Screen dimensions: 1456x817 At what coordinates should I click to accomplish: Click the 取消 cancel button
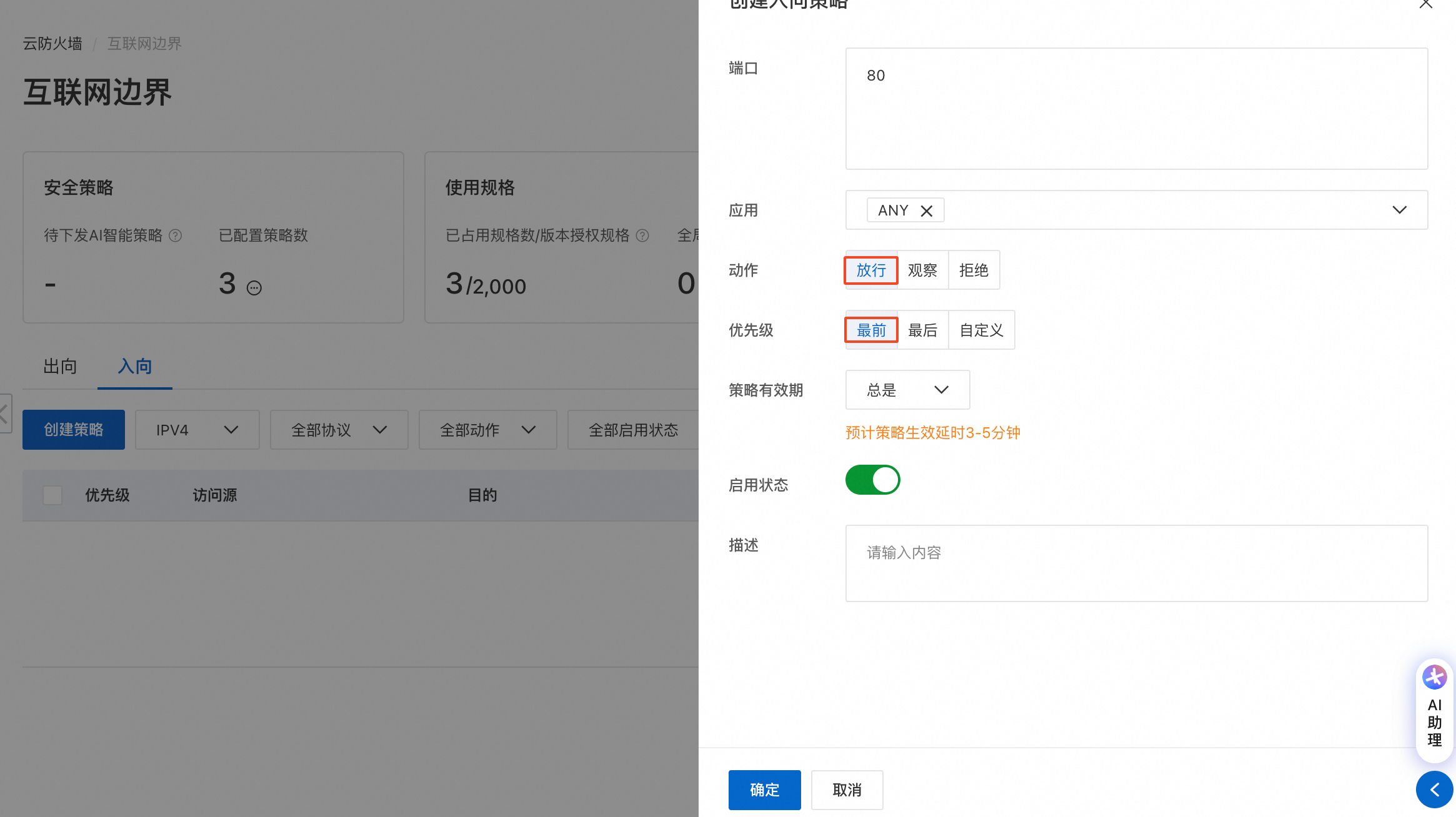pyautogui.click(x=847, y=790)
